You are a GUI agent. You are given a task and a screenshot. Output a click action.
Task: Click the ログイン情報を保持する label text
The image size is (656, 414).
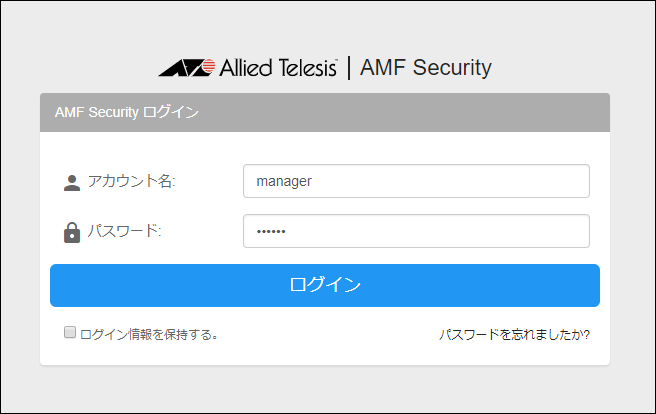click(x=149, y=334)
